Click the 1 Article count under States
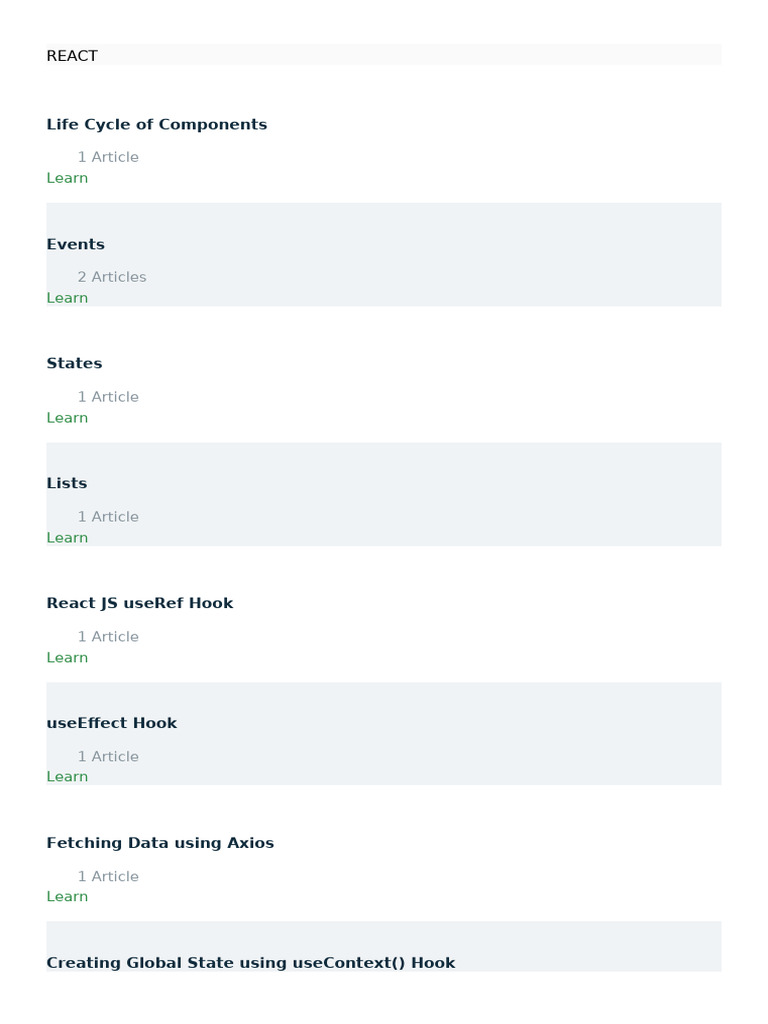 click(108, 397)
